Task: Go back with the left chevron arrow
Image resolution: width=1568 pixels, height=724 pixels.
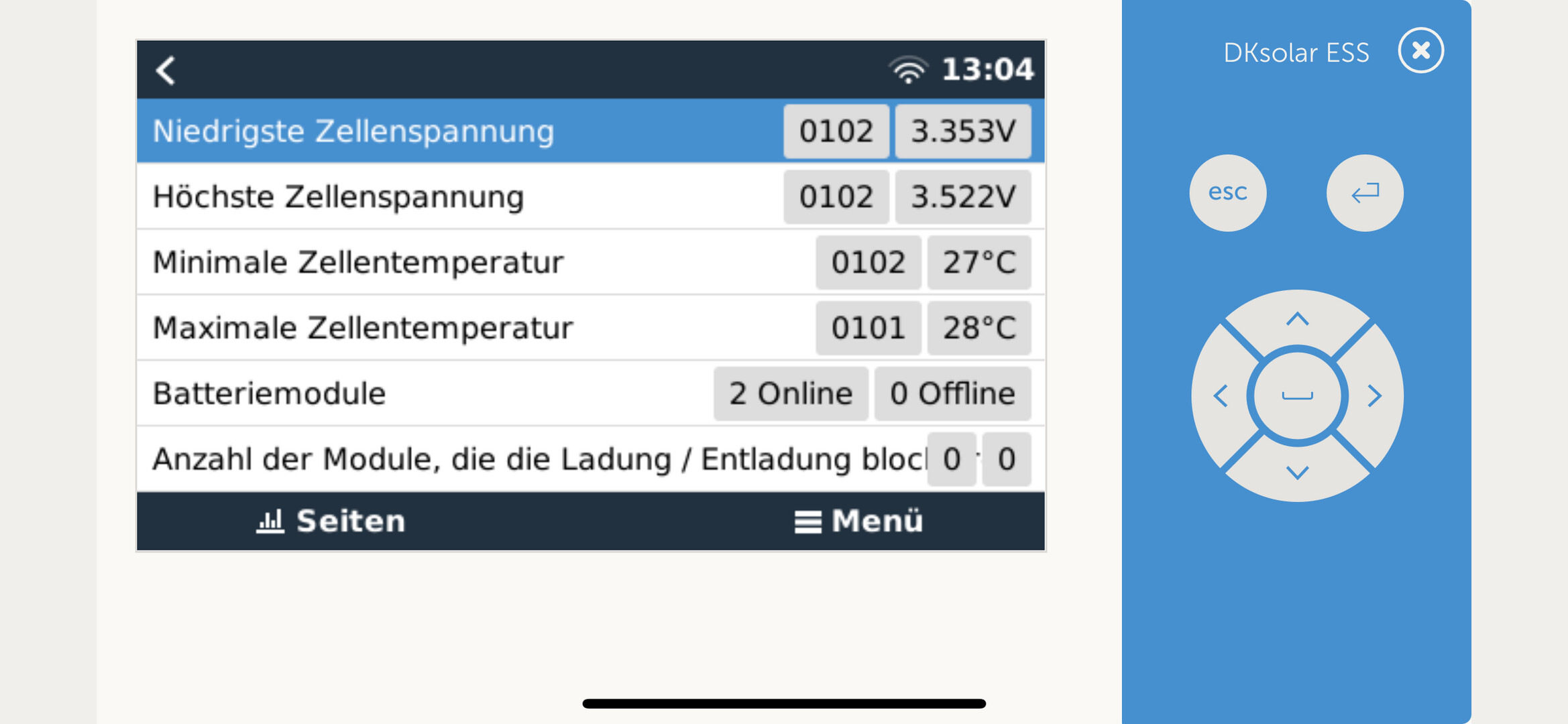Action: click(x=166, y=70)
